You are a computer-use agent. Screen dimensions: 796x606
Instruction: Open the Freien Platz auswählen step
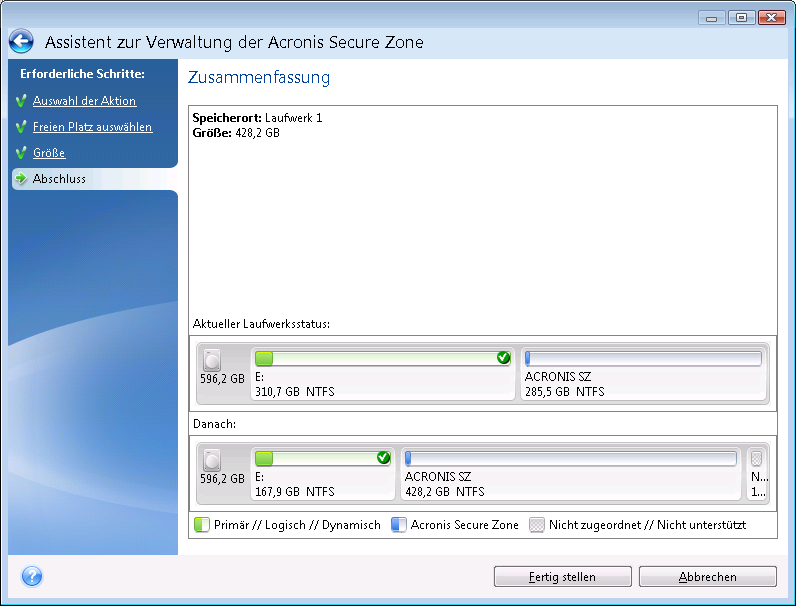pyautogui.click(x=92, y=127)
